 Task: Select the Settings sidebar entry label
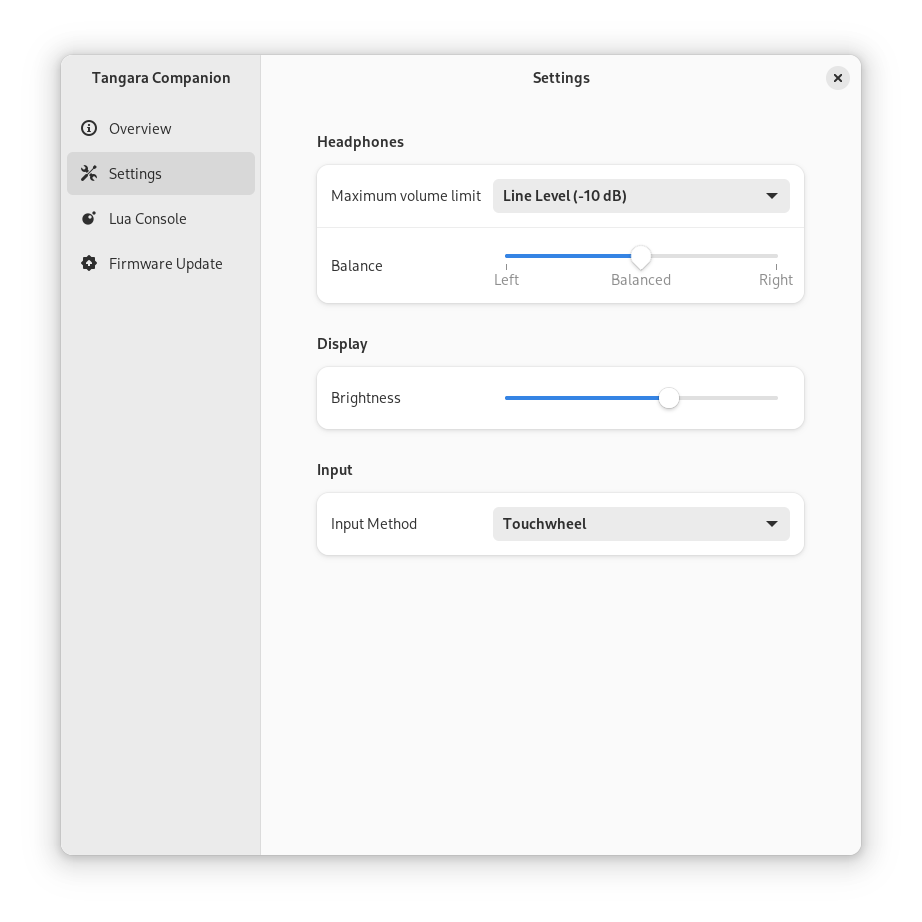click(x=135, y=174)
